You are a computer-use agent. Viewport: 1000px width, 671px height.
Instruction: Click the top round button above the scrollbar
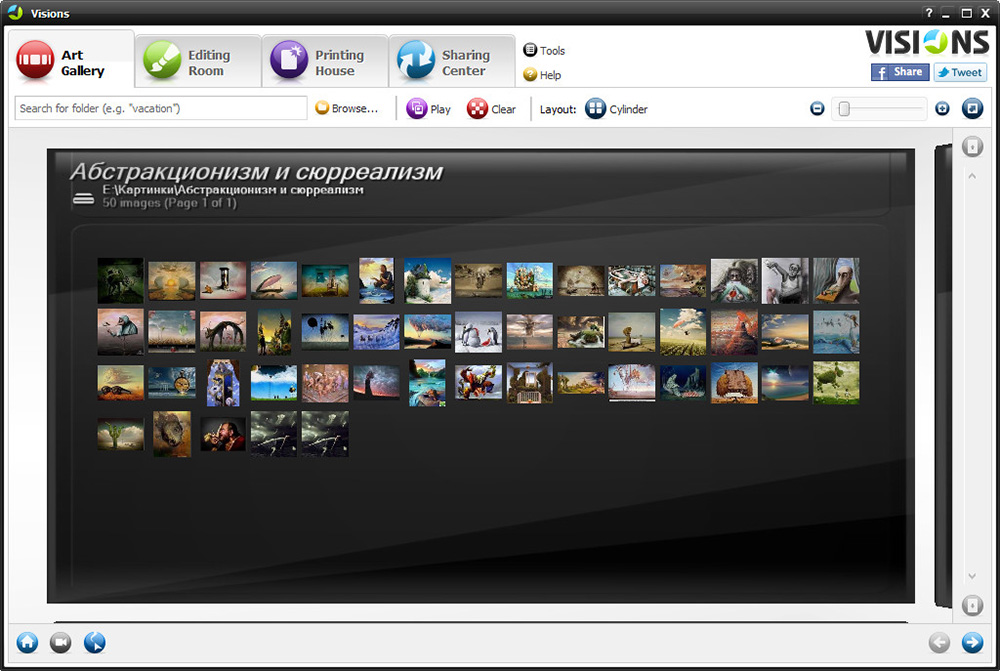click(x=972, y=147)
